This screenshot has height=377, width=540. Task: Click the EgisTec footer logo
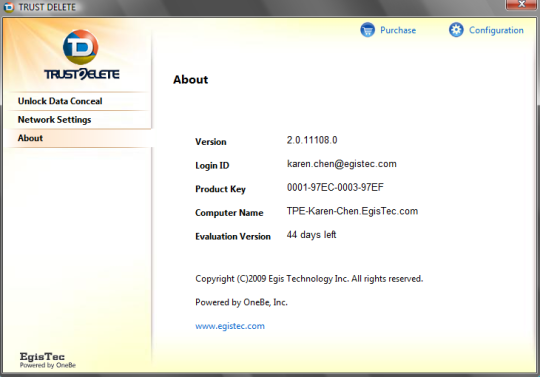(47, 360)
